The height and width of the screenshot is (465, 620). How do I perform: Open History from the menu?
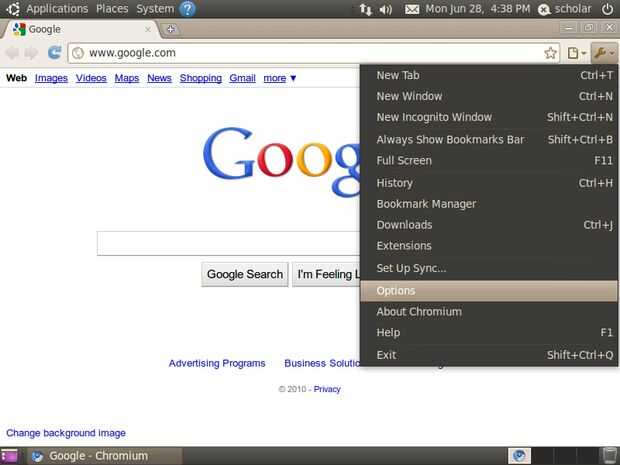[x=489, y=183]
